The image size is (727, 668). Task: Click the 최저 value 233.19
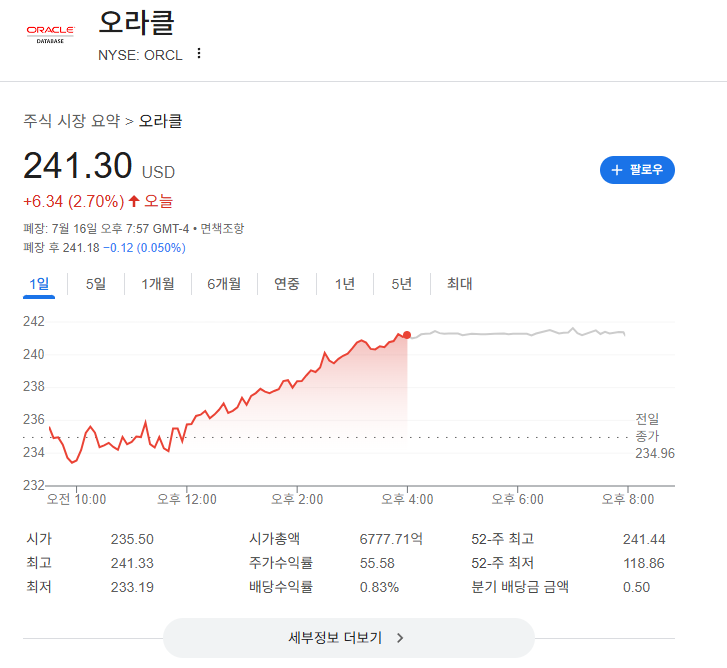pyautogui.click(x=132, y=587)
